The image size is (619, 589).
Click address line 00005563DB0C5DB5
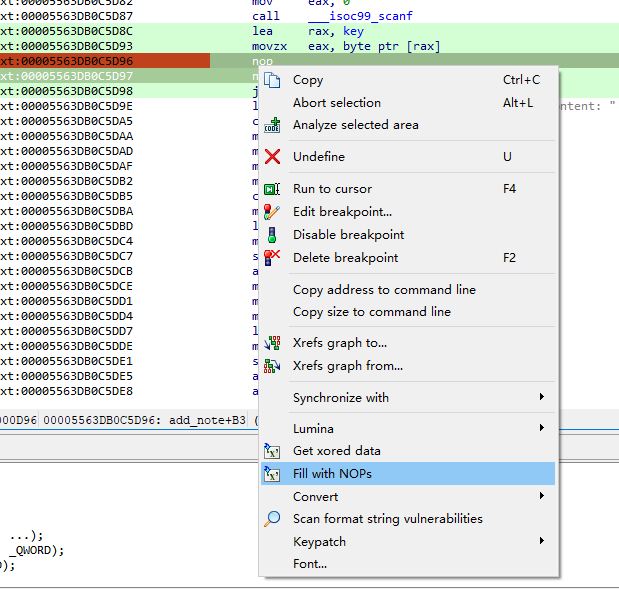click(66, 196)
